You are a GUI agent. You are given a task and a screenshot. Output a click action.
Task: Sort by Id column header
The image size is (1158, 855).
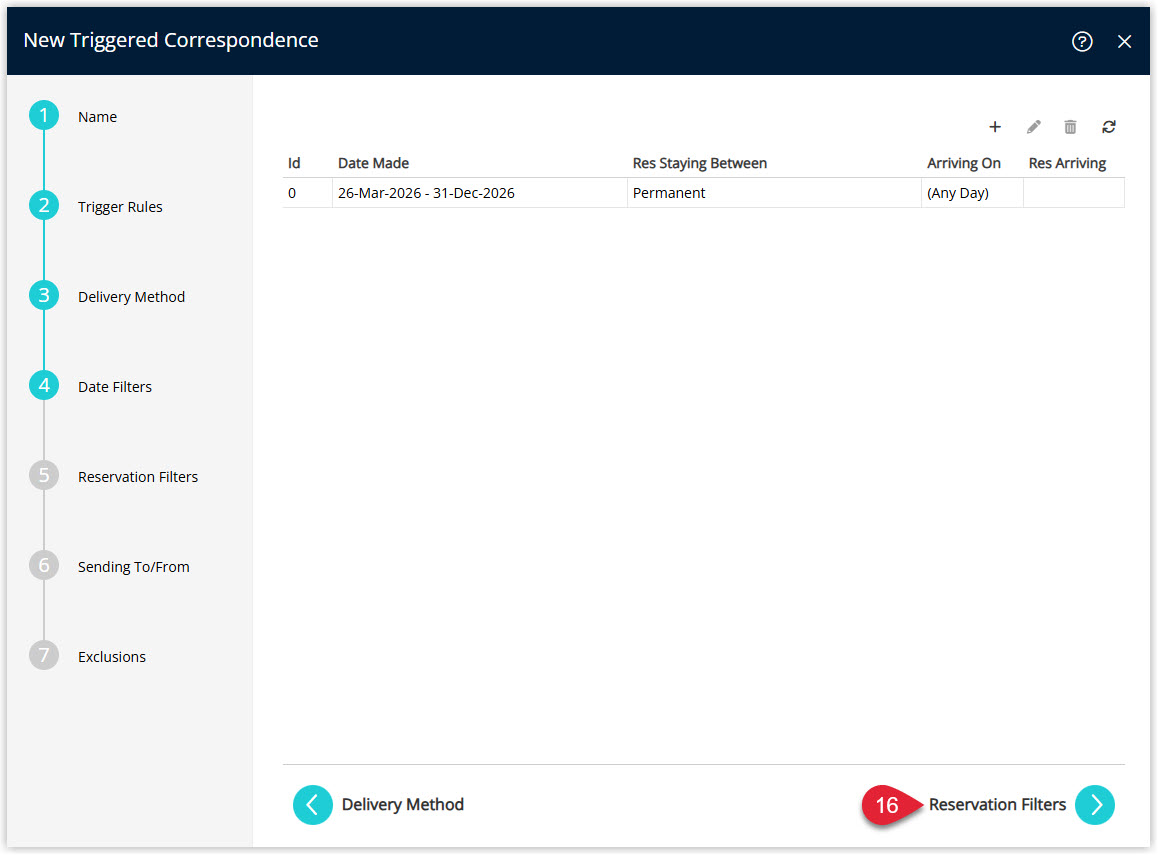294,163
